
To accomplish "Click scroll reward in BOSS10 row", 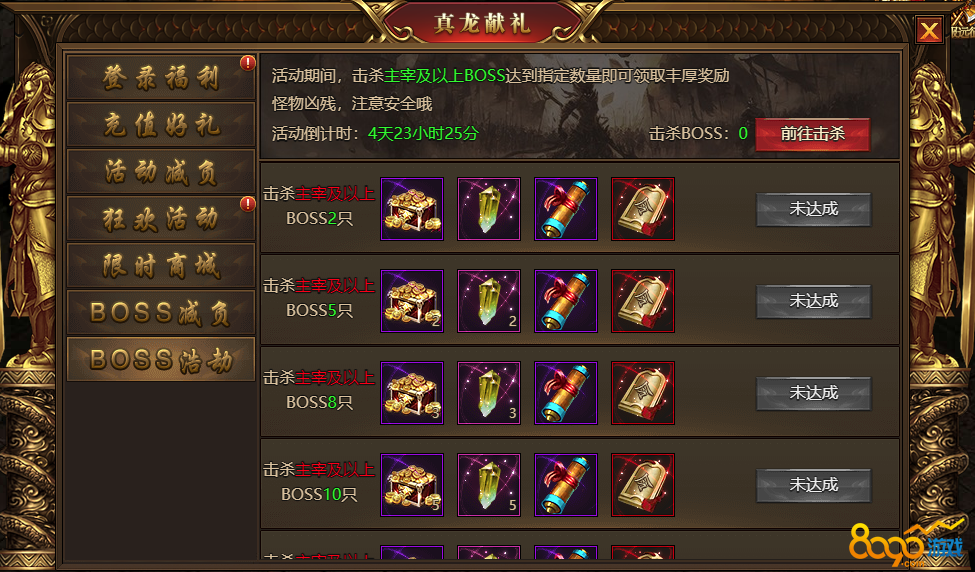I will point(566,485).
